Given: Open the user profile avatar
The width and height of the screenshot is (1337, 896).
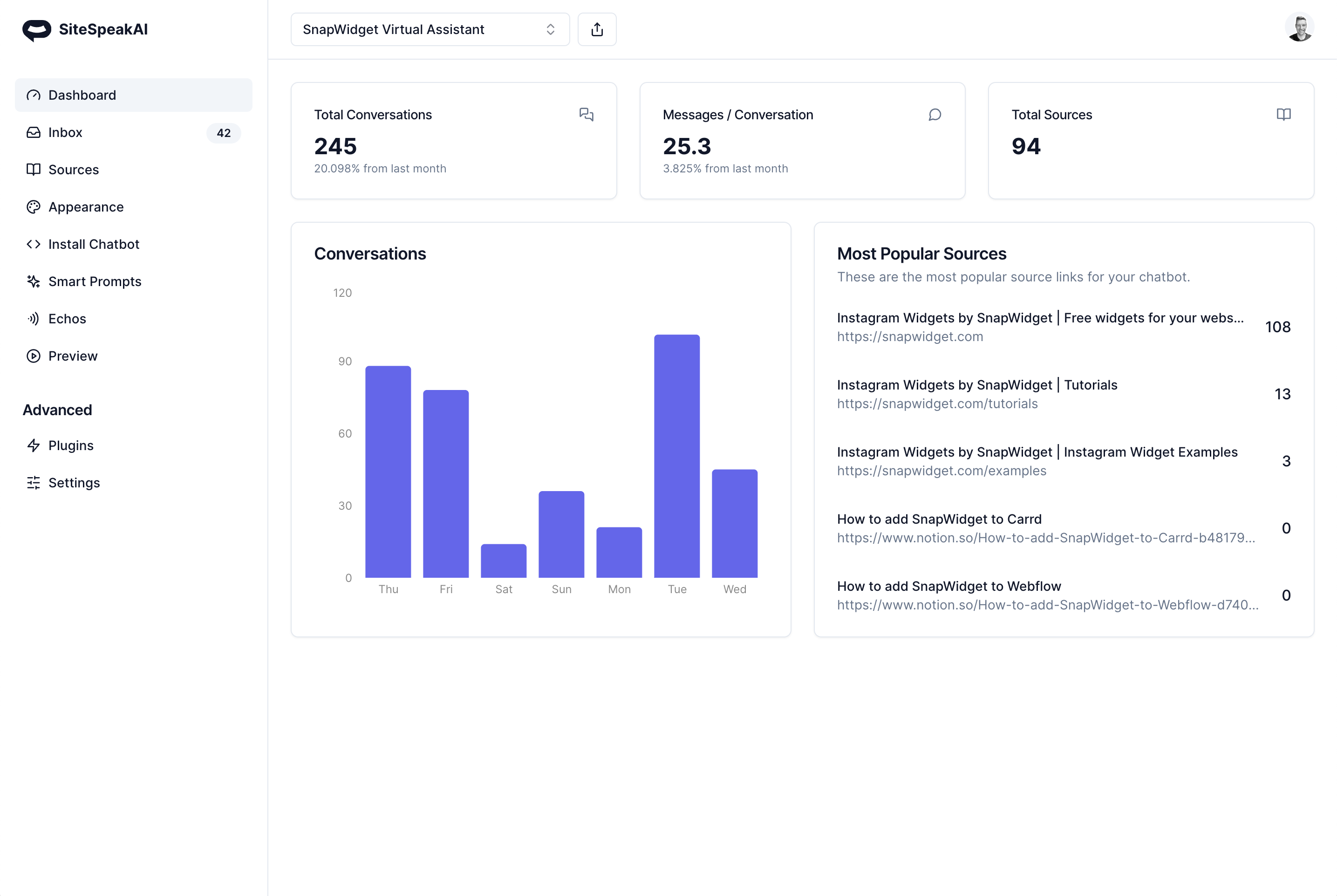Looking at the screenshot, I should click(x=1299, y=28).
